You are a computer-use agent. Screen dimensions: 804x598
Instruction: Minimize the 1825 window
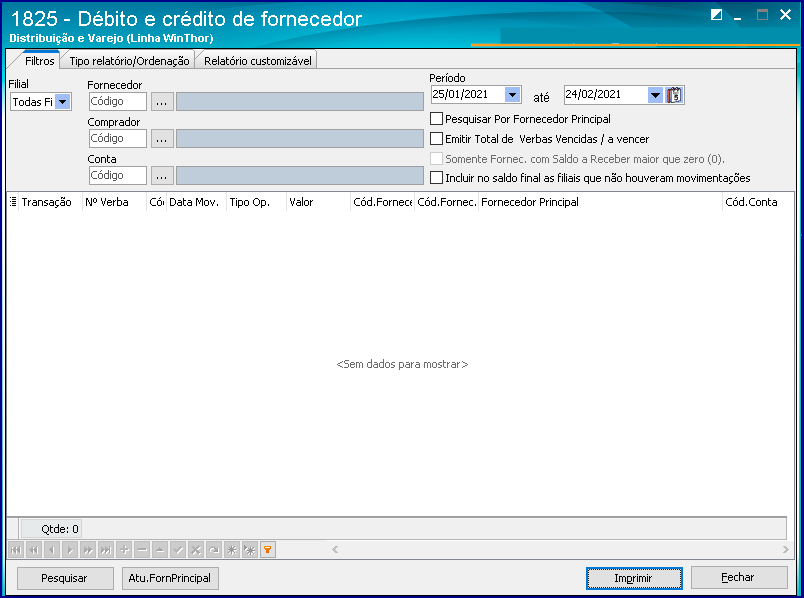pyautogui.click(x=738, y=16)
